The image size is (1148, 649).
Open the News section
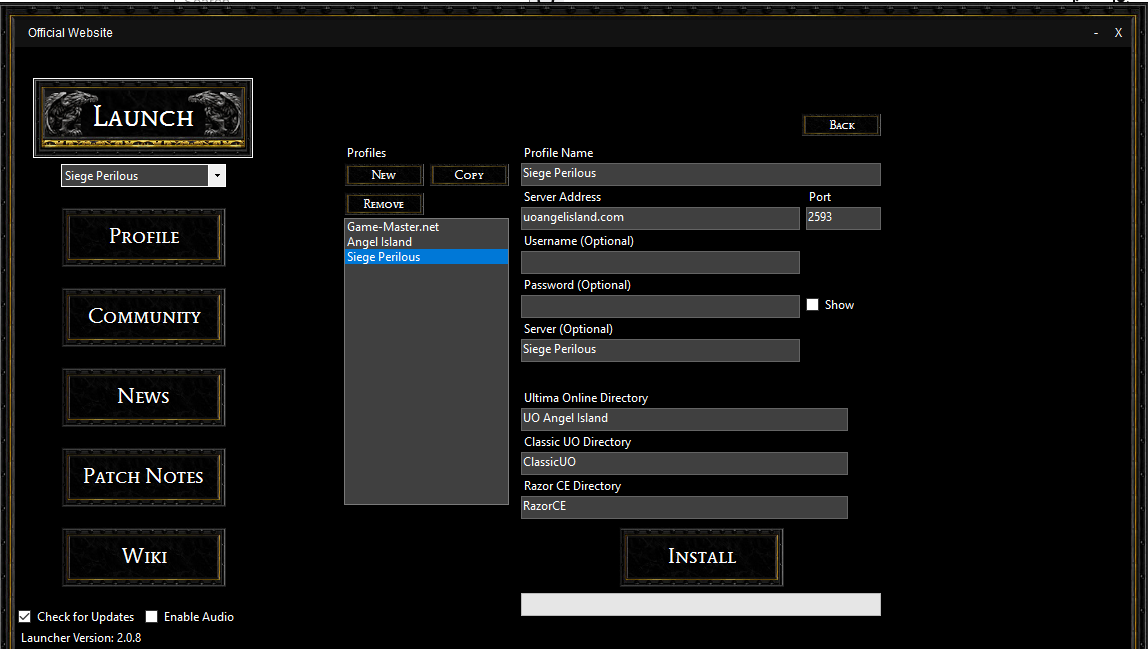pyautogui.click(x=144, y=396)
